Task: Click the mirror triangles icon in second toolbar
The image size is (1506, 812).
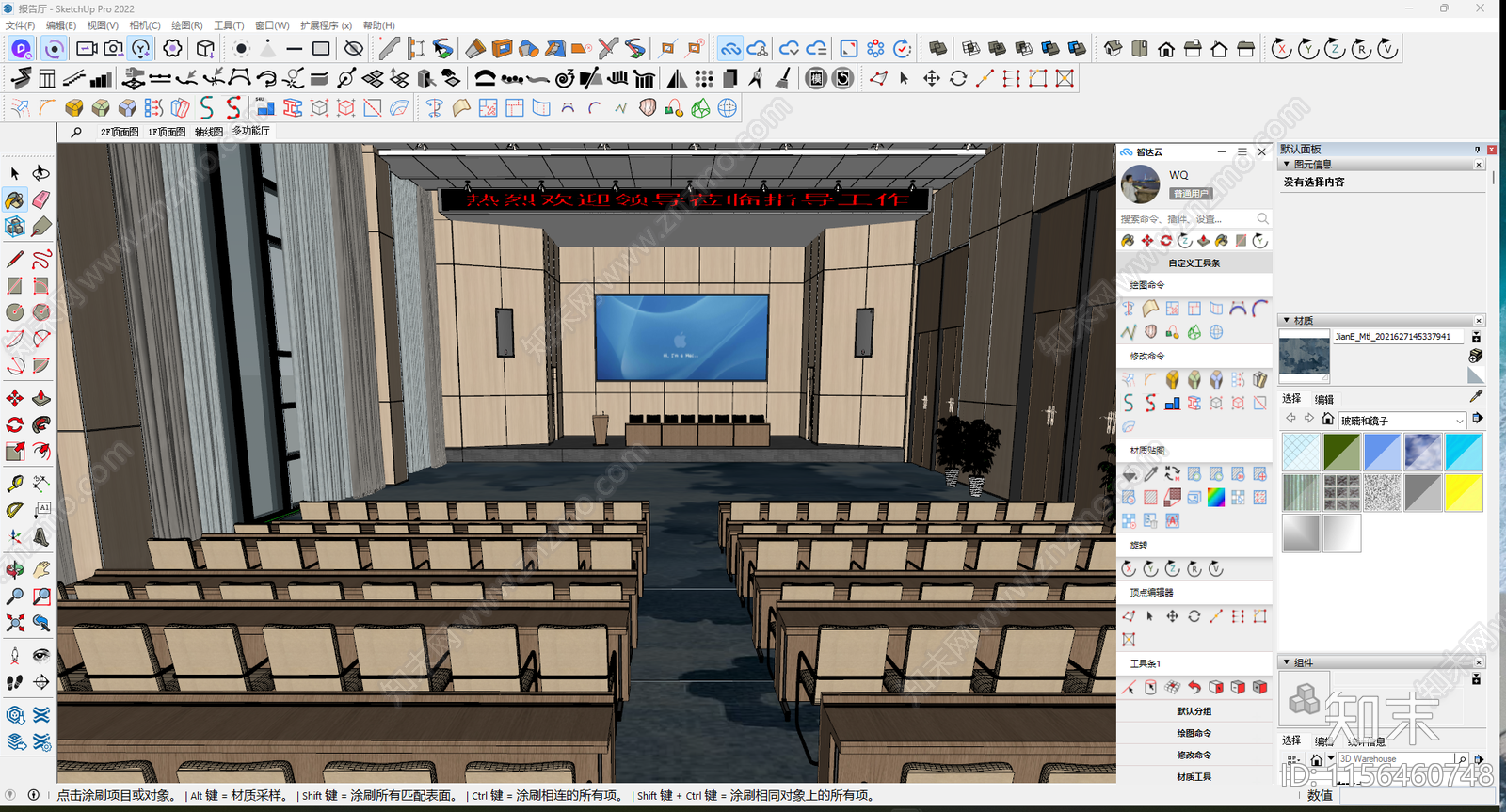Action: click(677, 78)
